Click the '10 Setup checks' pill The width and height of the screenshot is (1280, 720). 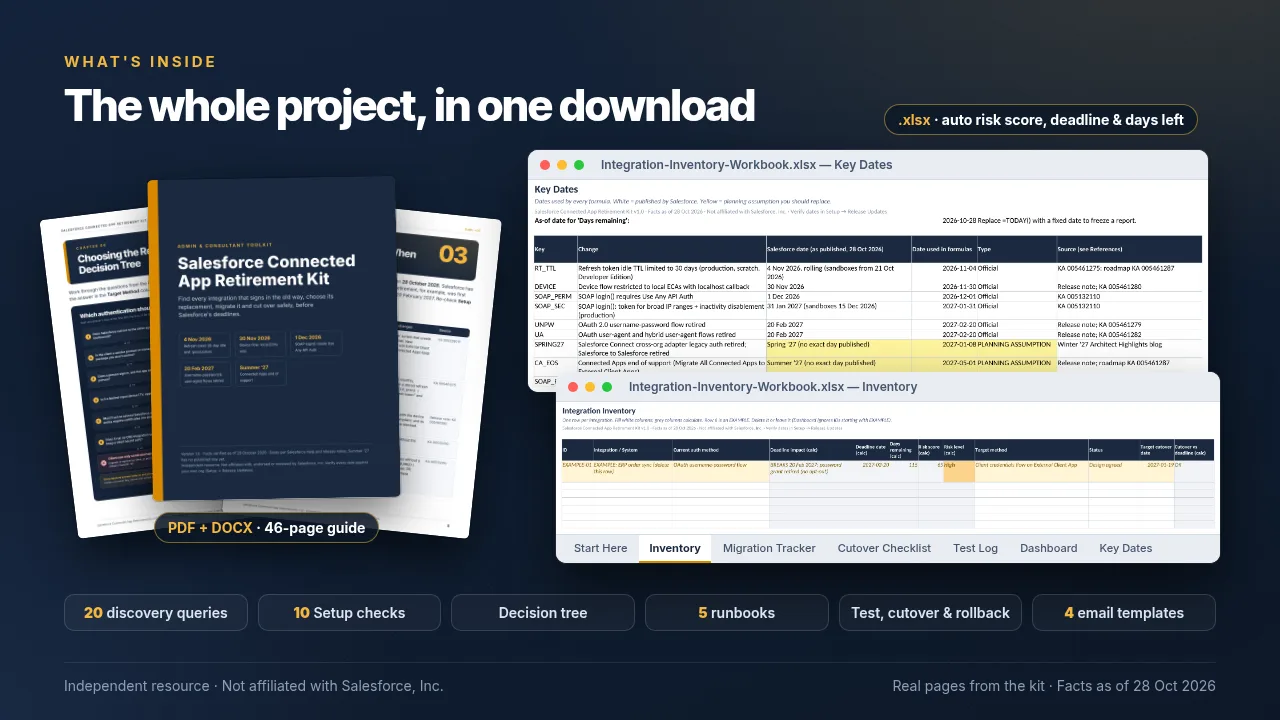[x=349, y=613]
